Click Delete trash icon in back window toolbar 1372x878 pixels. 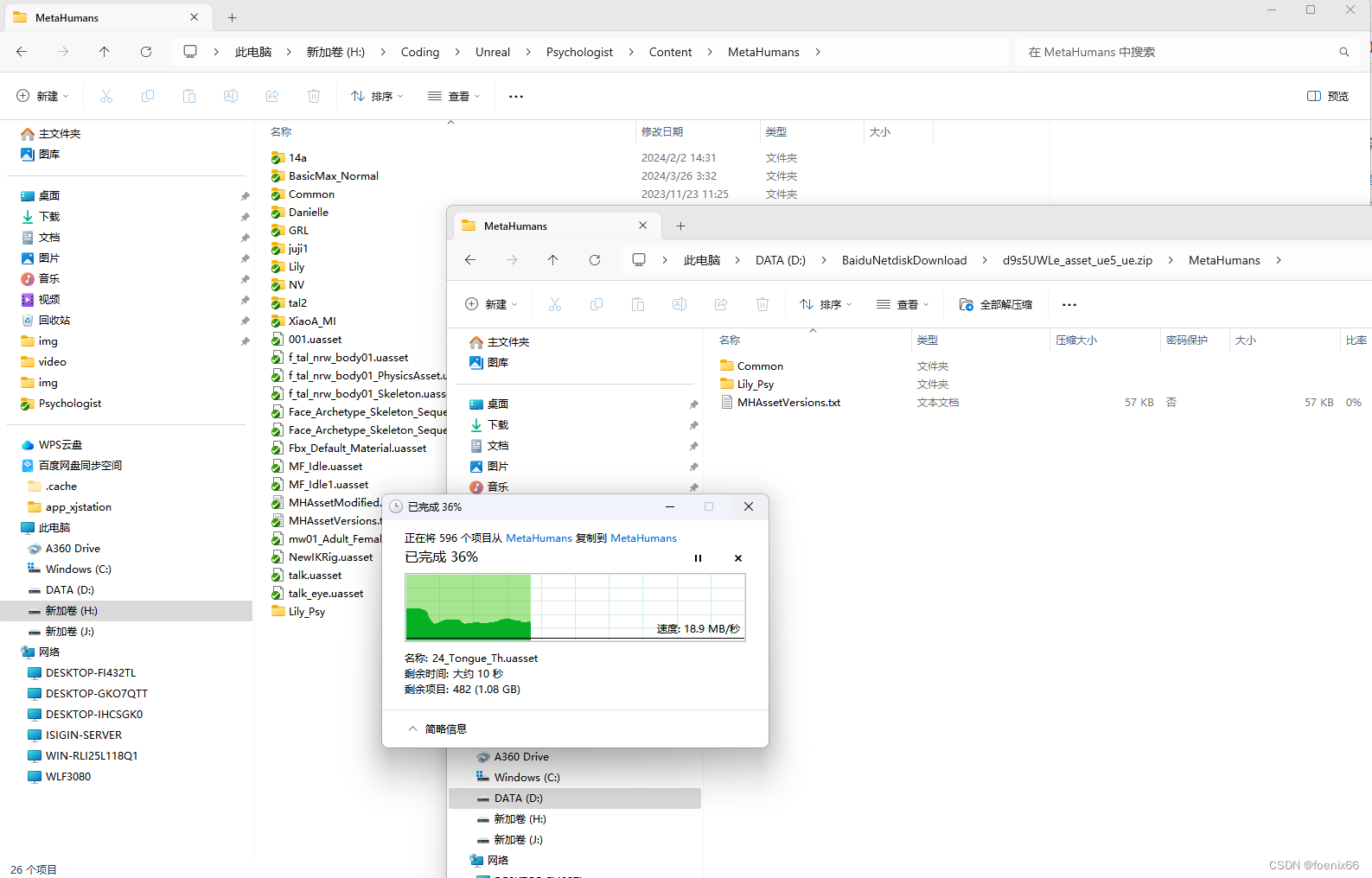coord(314,96)
